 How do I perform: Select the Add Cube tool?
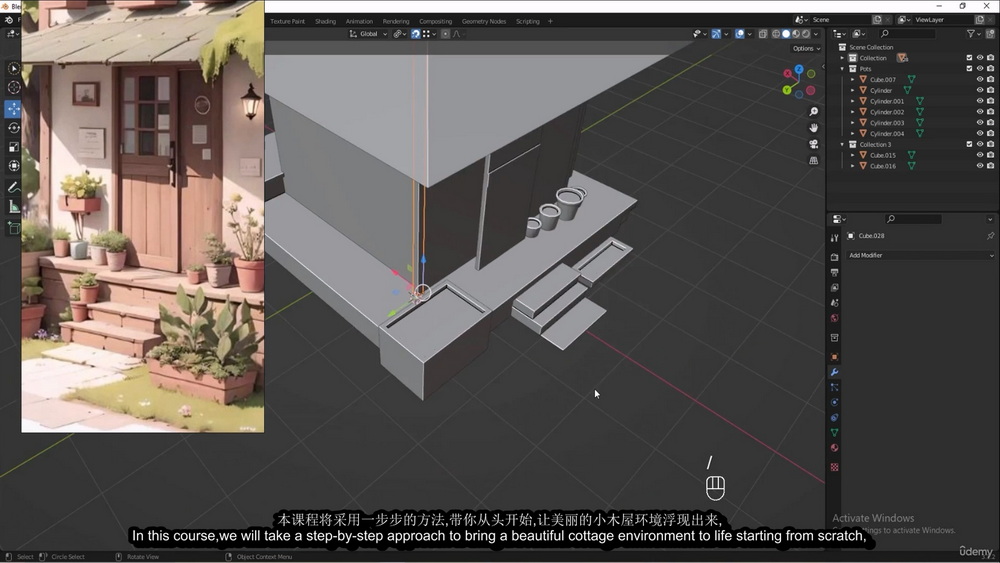(x=13, y=228)
